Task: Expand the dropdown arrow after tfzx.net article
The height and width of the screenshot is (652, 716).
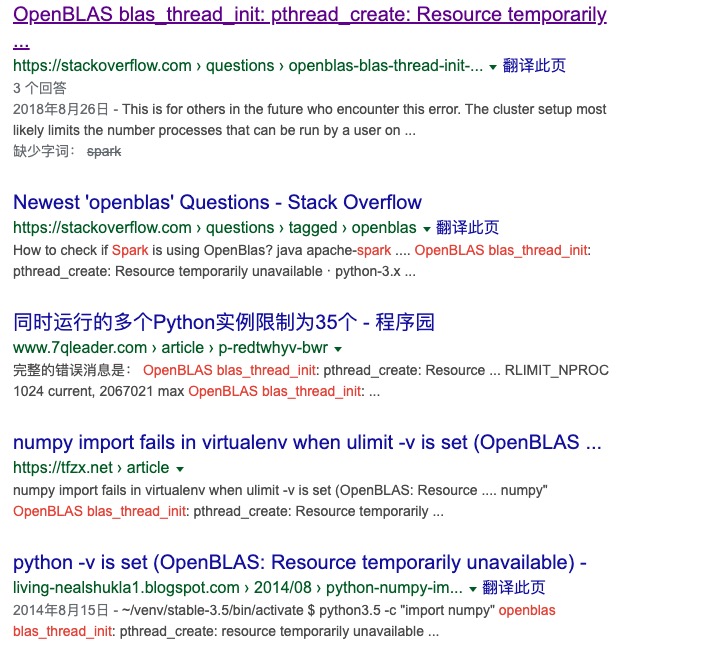Action: (180, 469)
